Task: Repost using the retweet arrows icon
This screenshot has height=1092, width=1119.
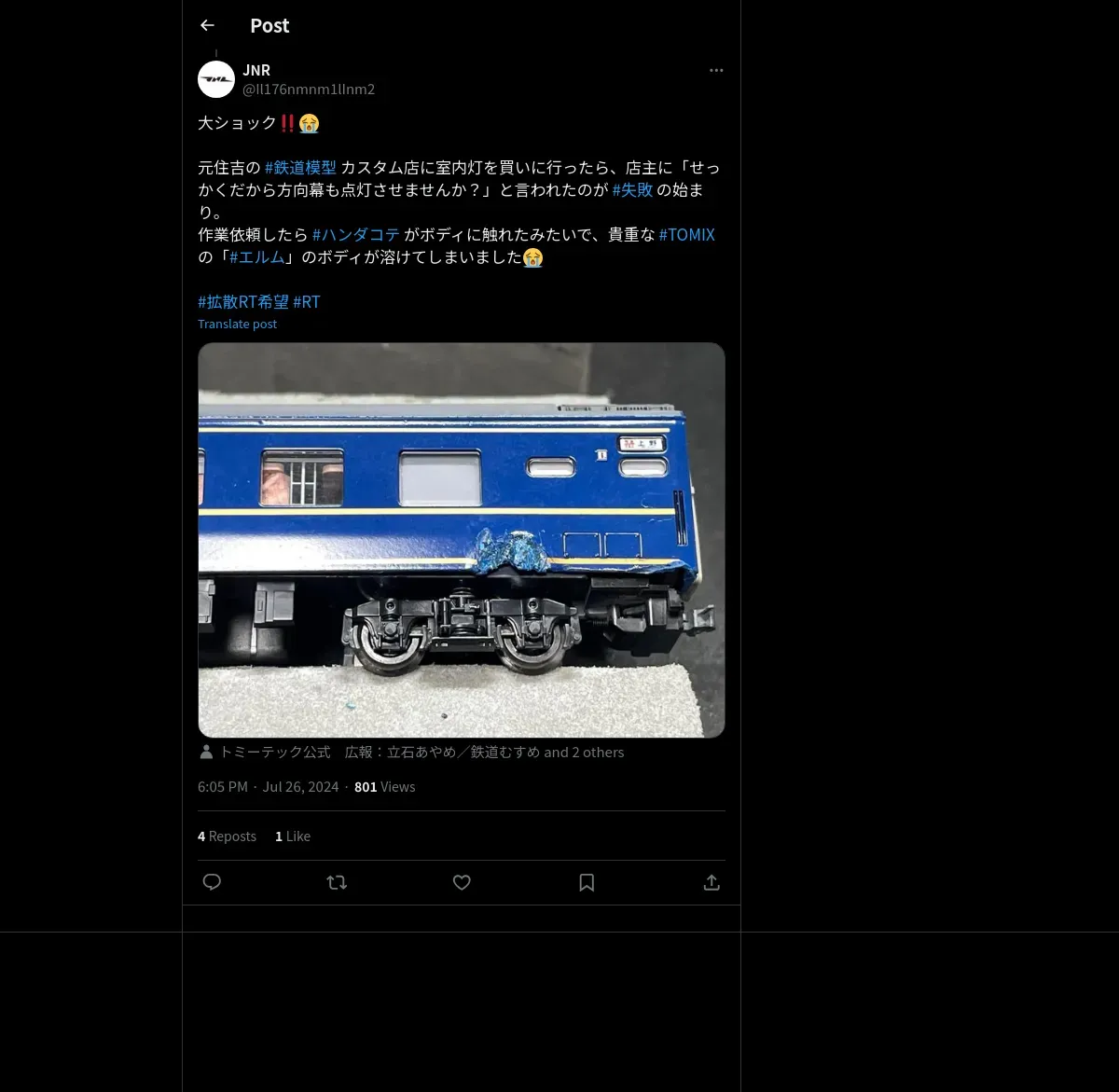Action: 337,882
